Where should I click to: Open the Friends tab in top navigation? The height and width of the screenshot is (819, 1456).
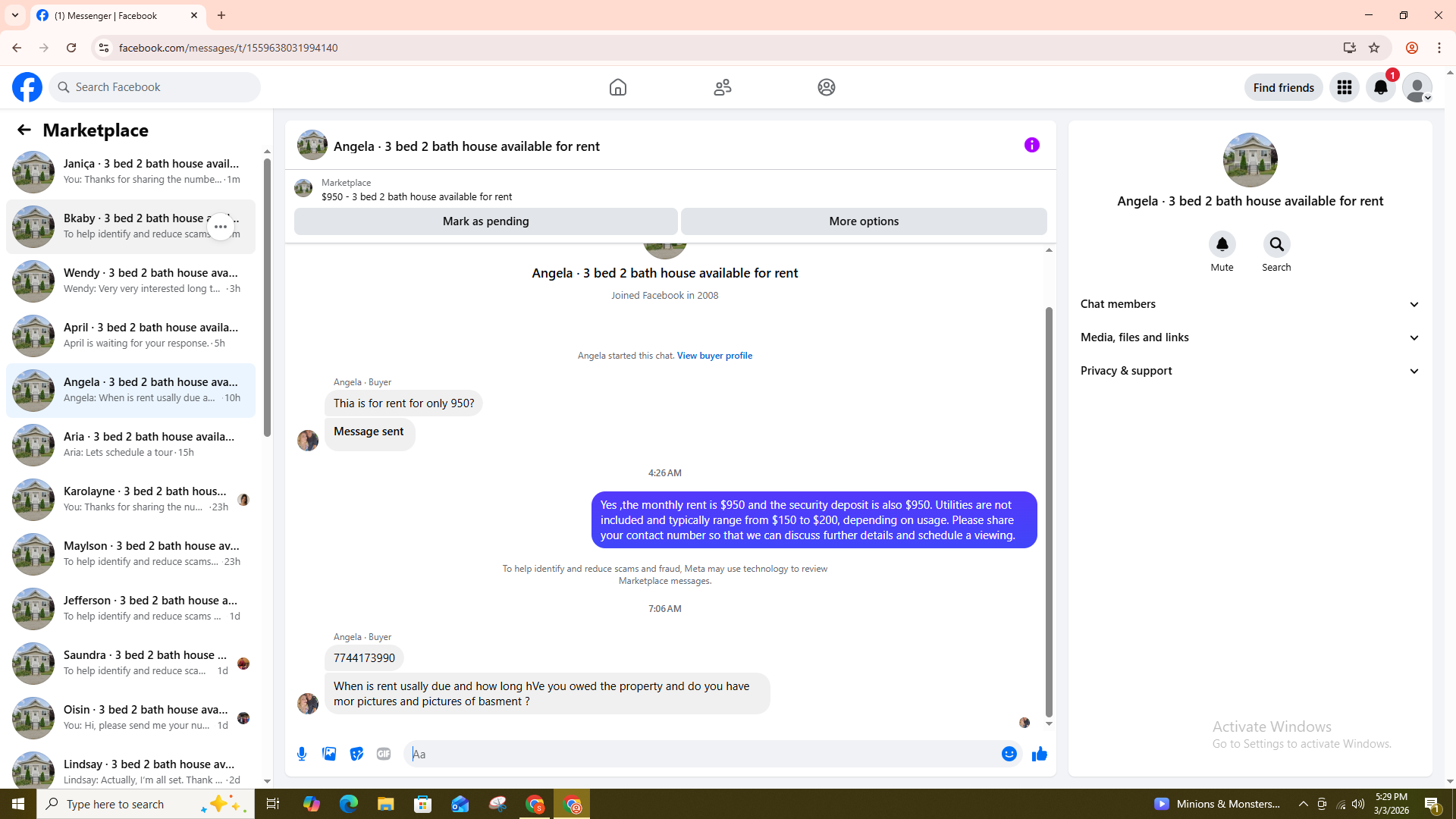722,87
